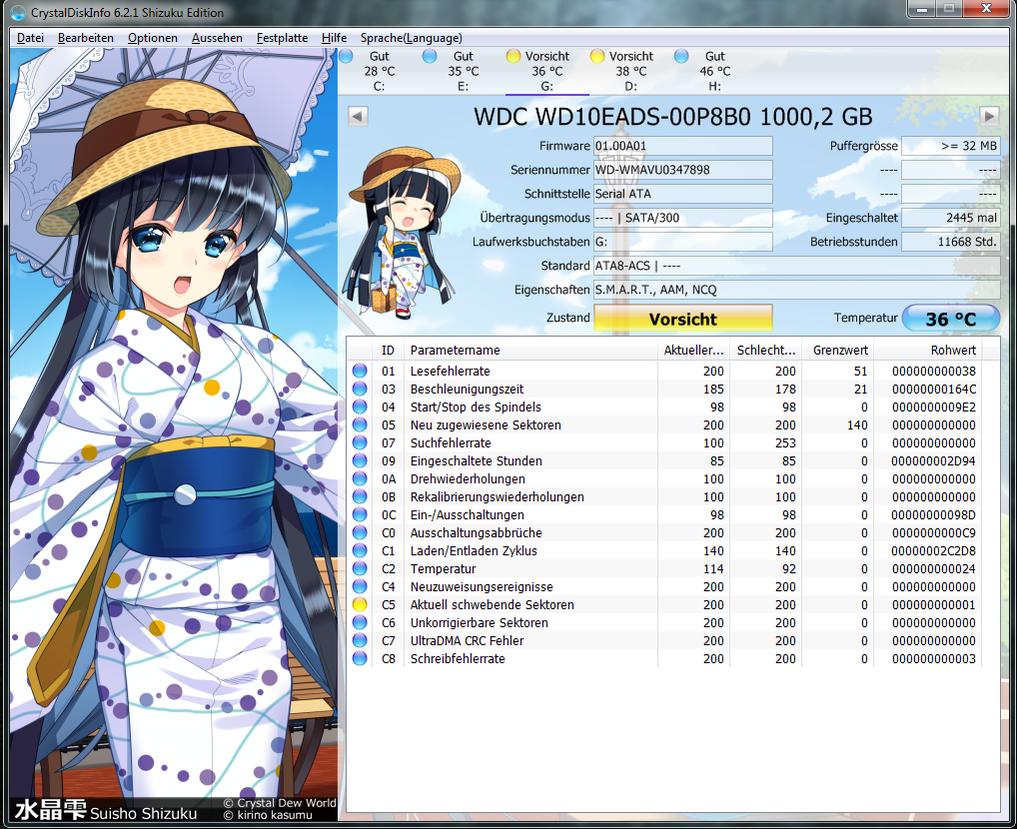Click the next disk arrow button
This screenshot has width=1017, height=829.
[988, 116]
